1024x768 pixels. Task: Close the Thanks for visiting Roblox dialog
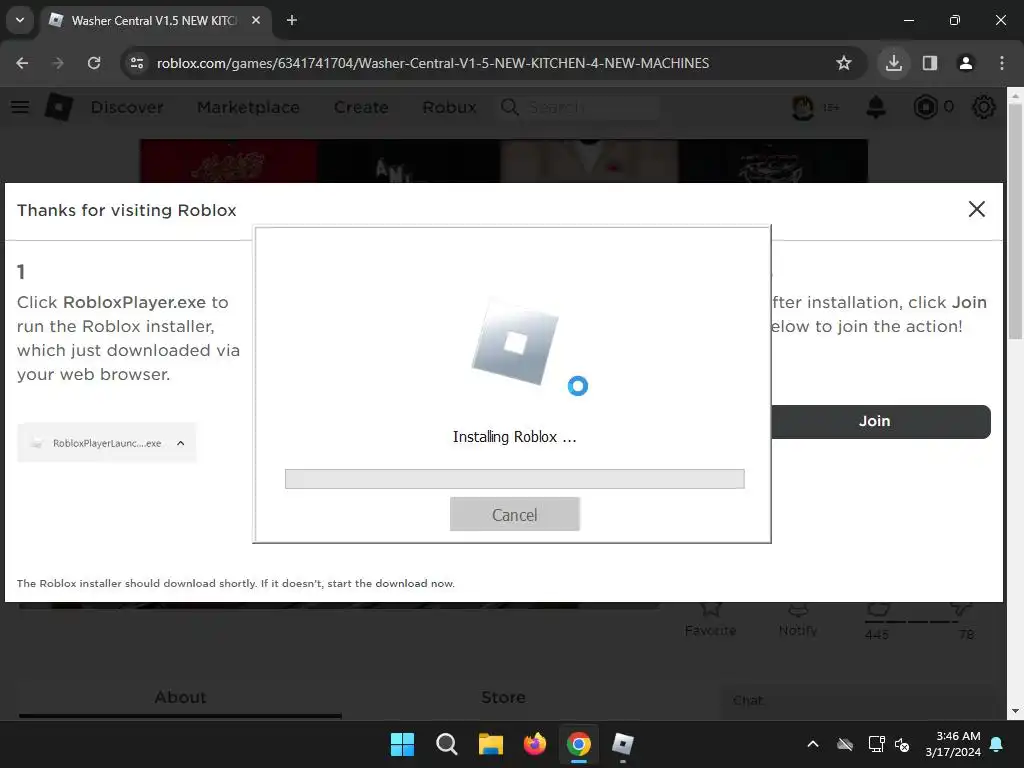pyautogui.click(x=976, y=209)
